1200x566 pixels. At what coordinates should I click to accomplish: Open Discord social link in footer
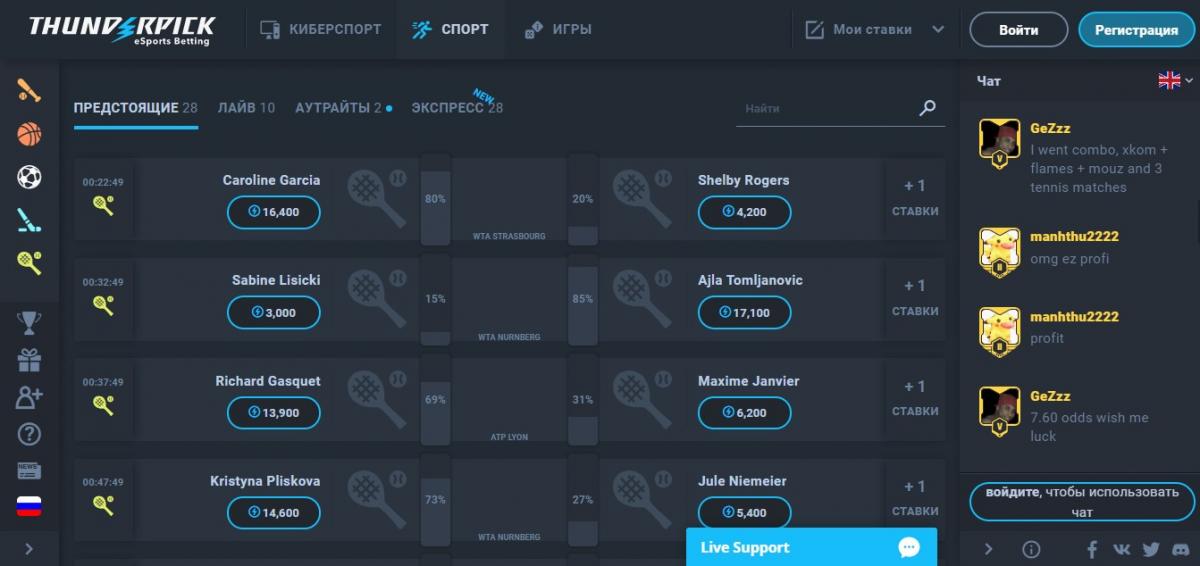[x=1180, y=549]
